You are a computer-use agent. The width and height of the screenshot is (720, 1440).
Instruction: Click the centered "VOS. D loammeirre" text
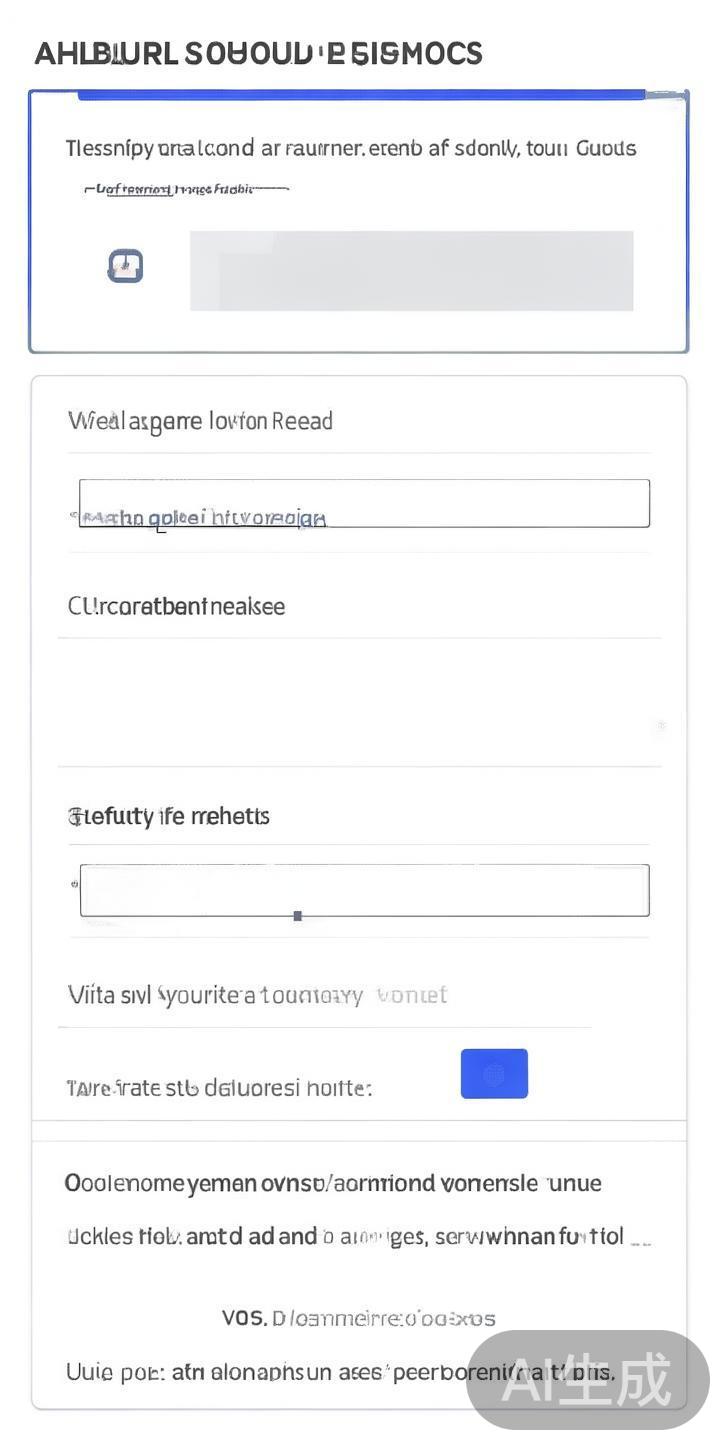(x=358, y=1318)
